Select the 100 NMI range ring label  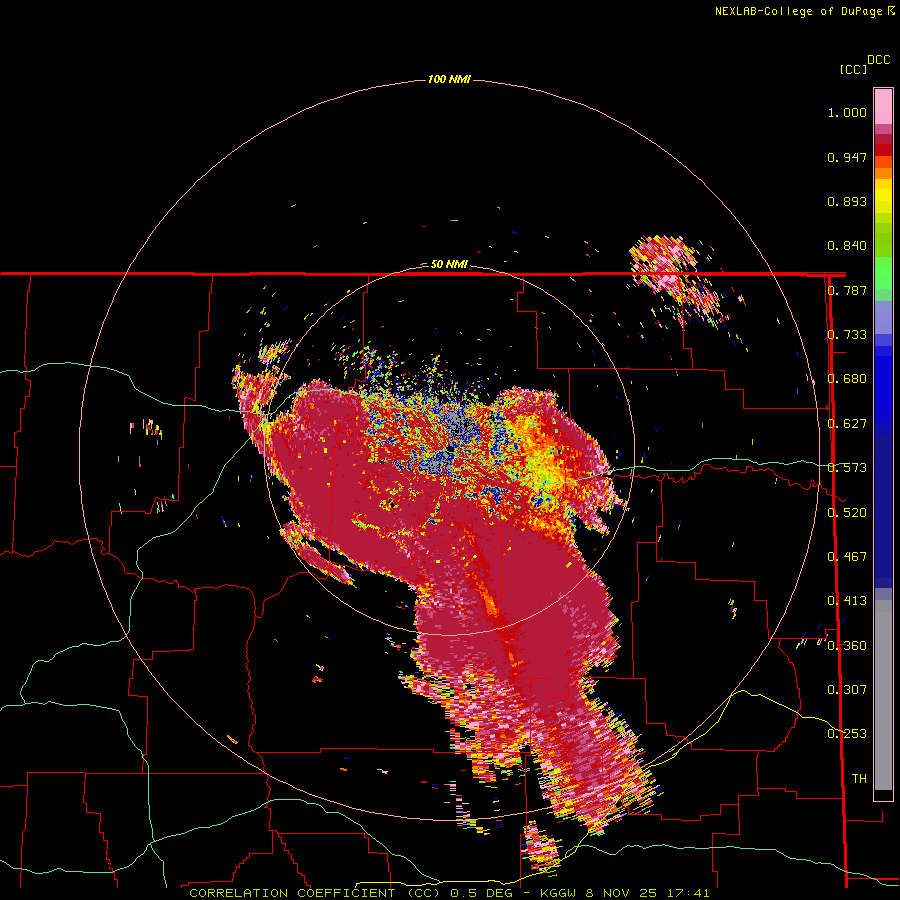449,79
